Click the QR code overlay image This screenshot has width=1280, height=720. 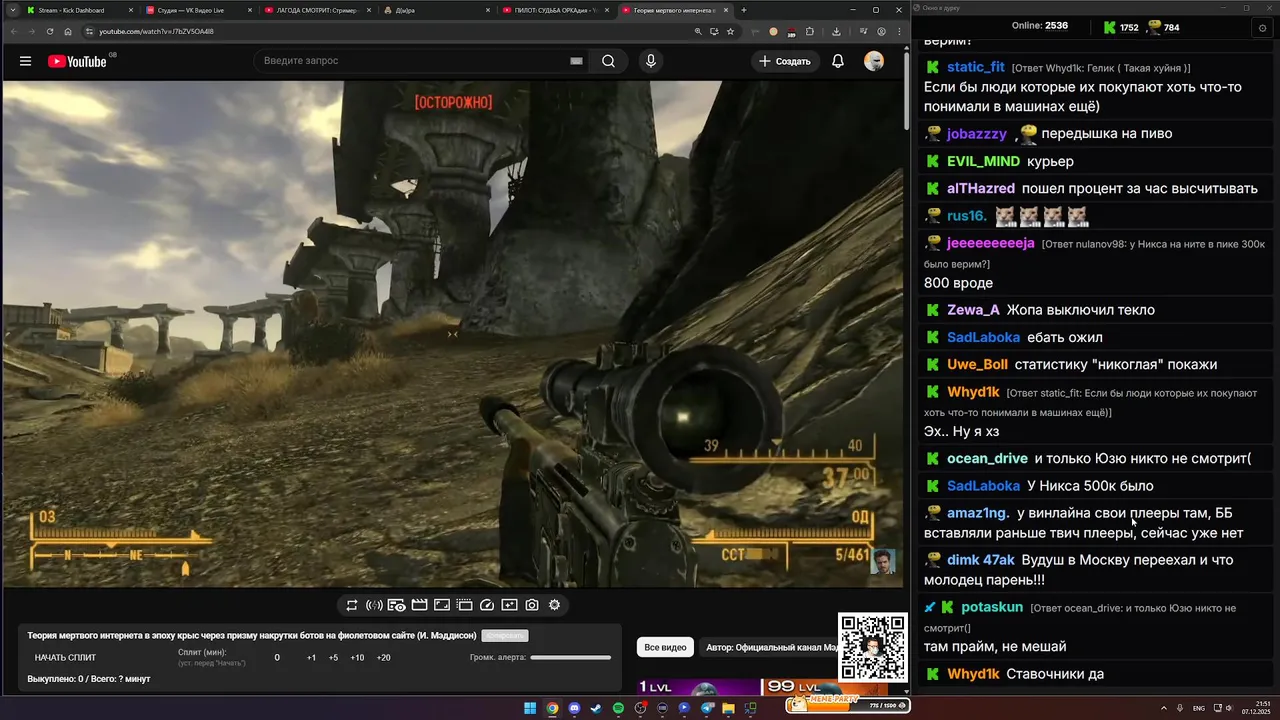coord(872,647)
